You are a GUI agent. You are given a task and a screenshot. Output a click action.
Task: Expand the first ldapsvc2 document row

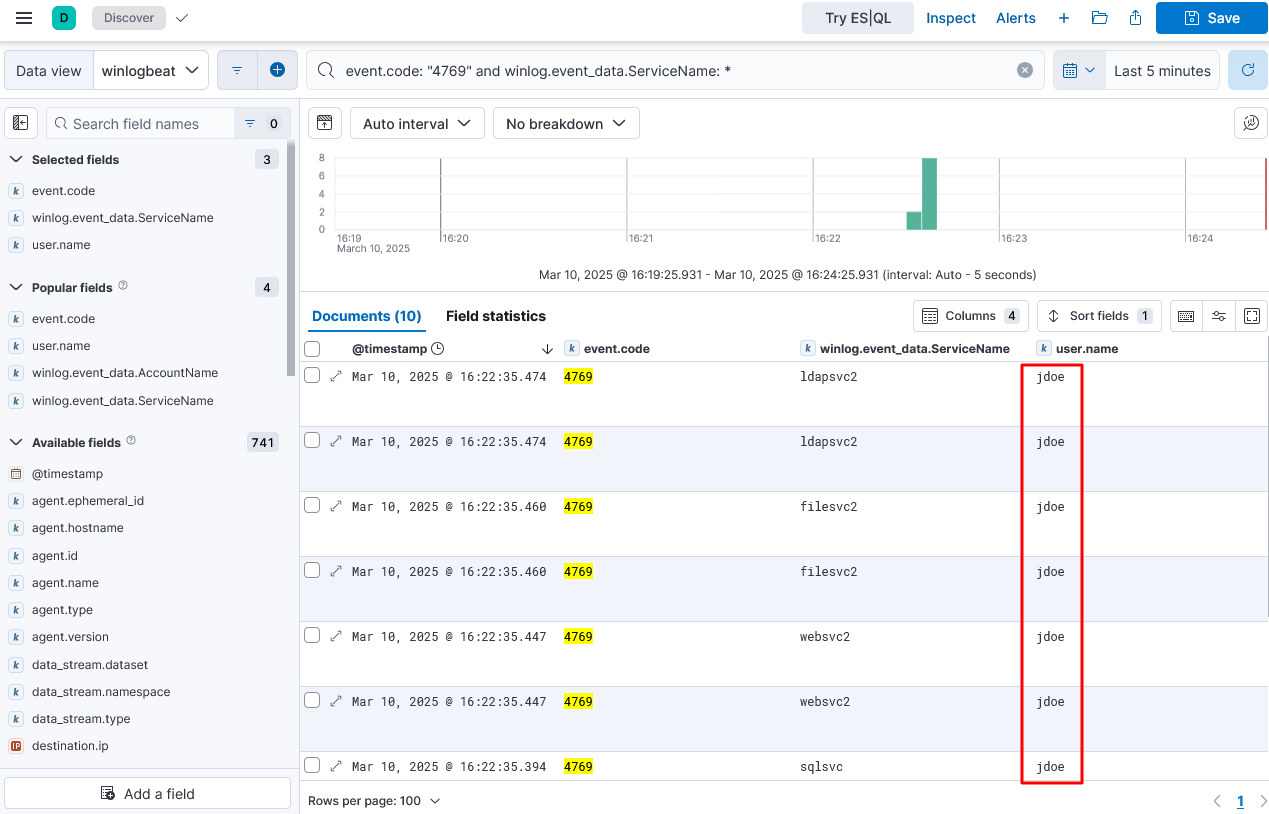(336, 376)
